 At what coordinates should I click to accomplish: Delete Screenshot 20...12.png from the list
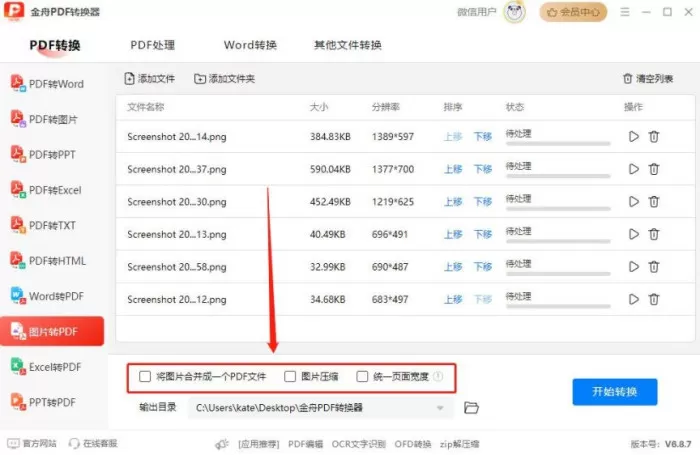click(x=654, y=299)
